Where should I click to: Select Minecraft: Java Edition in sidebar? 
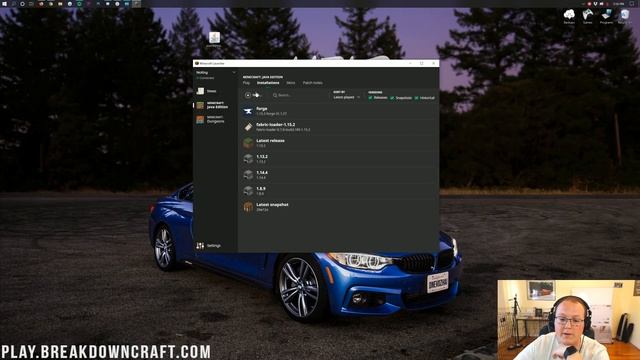[x=212, y=105]
